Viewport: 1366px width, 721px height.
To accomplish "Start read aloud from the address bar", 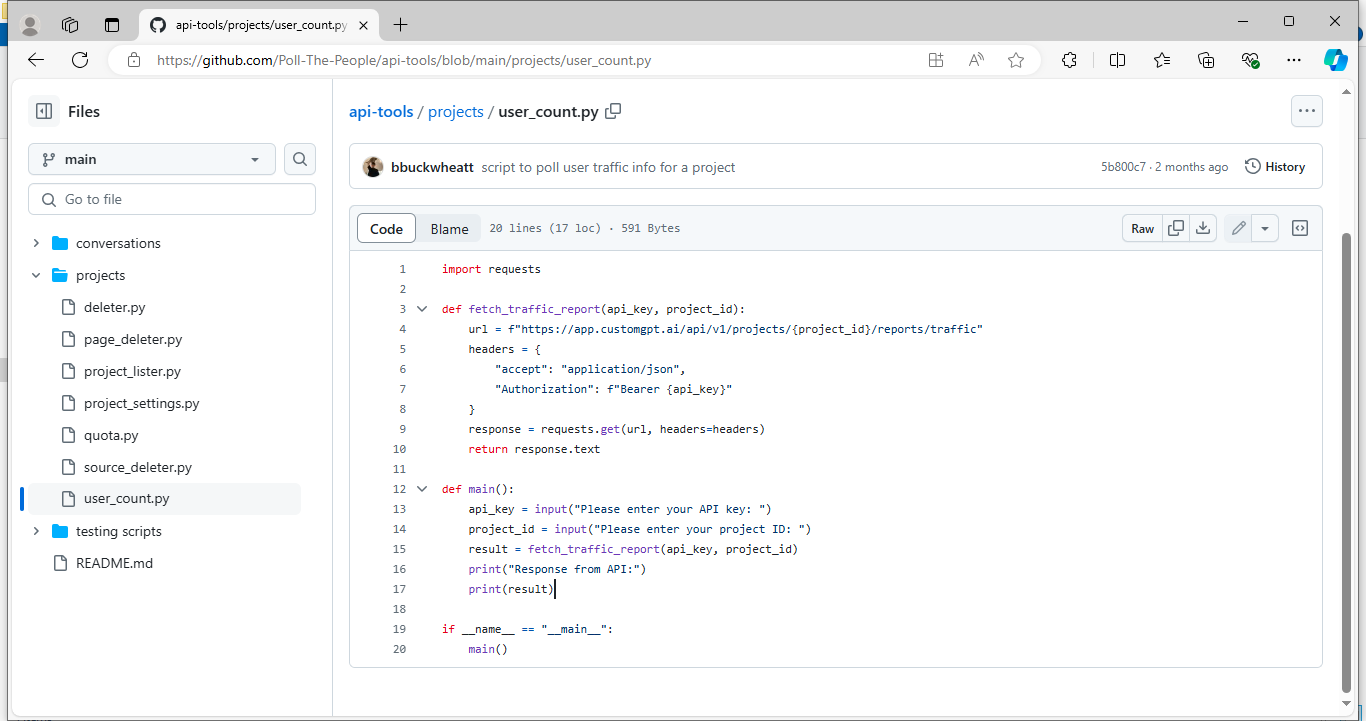I will point(975,60).
